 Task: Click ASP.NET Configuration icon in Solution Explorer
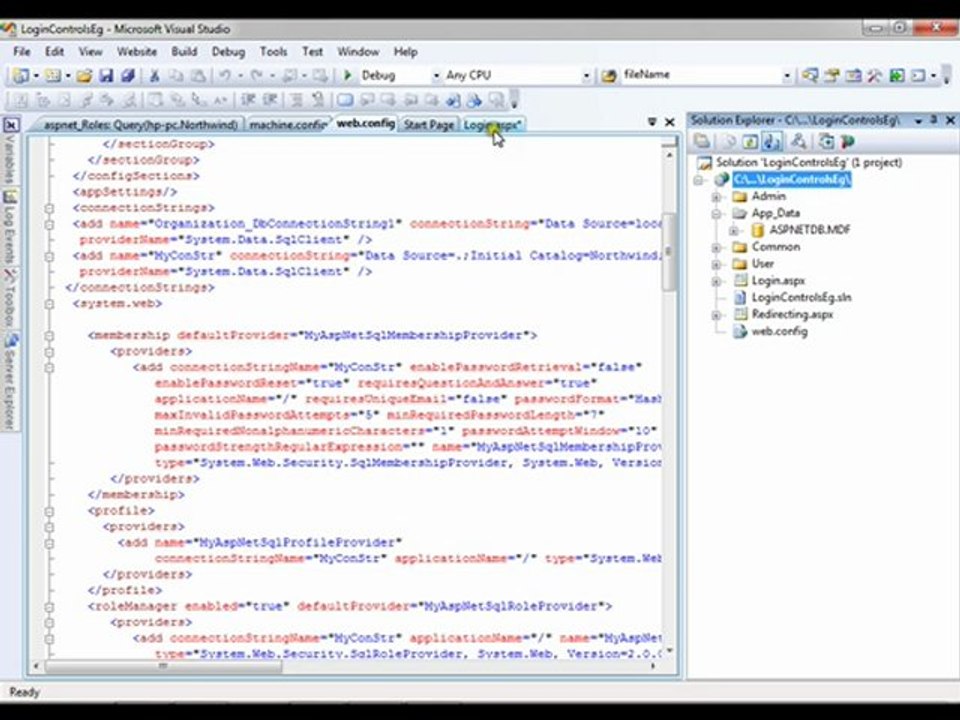point(847,142)
